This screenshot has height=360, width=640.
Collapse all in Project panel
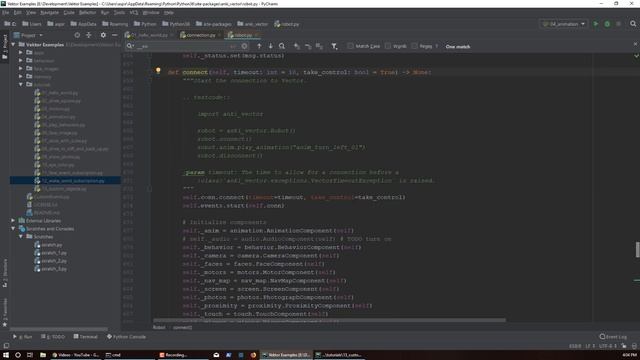89,36
